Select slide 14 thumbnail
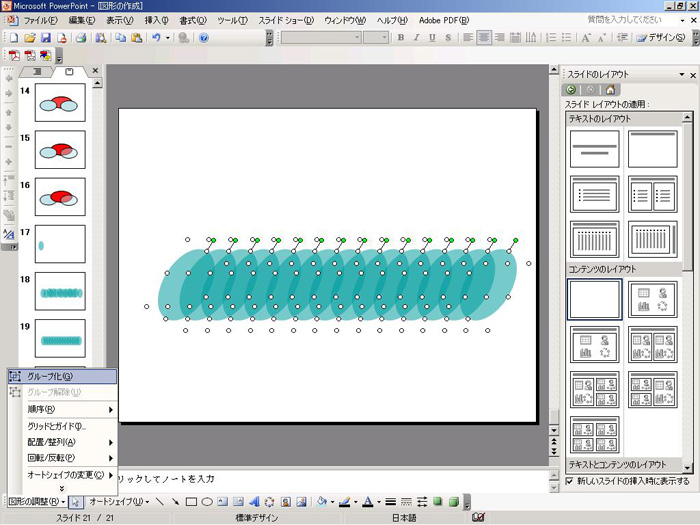This screenshot has width=700, height=525. point(60,102)
